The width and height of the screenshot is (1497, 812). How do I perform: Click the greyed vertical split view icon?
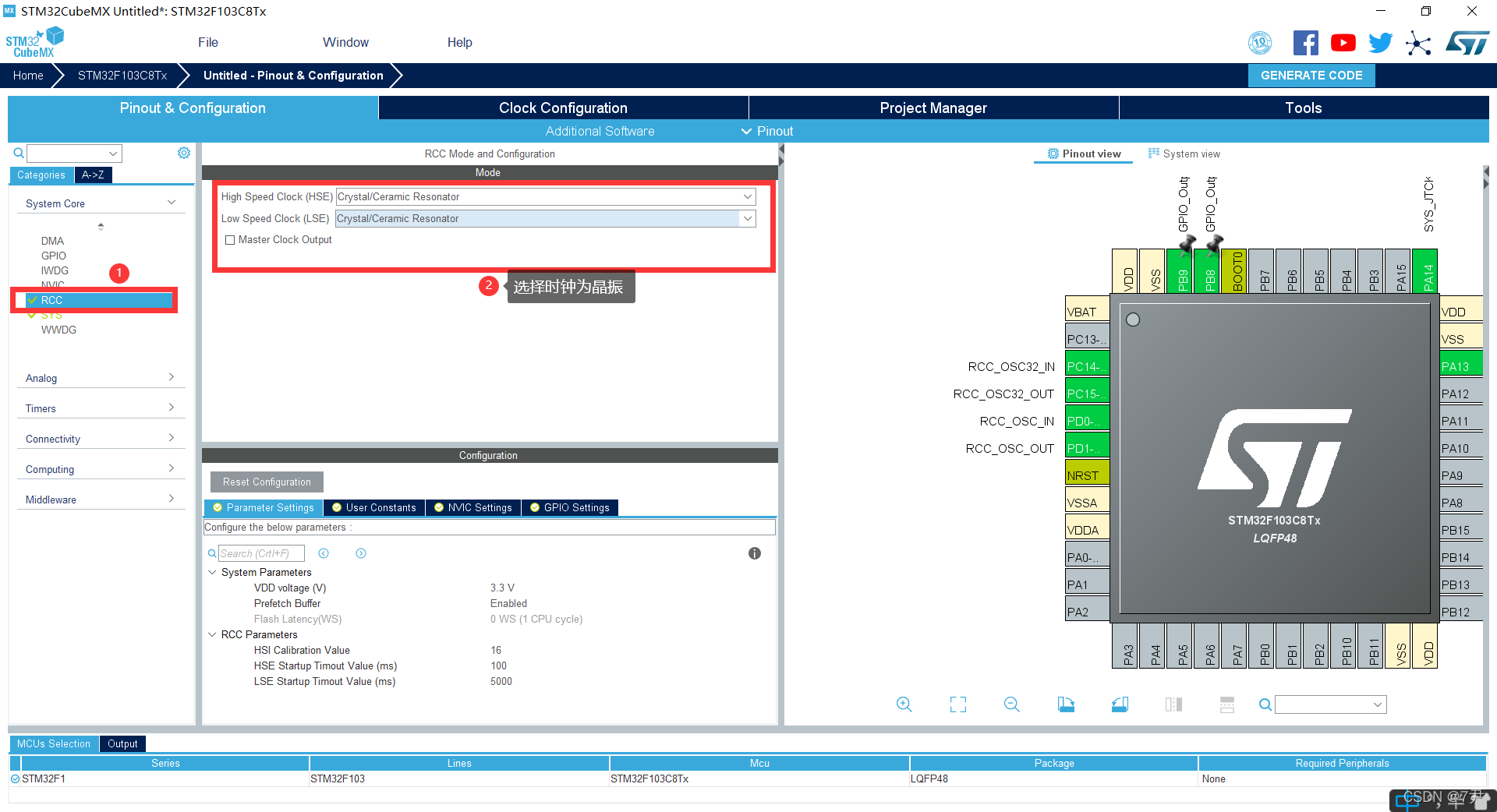click(x=1173, y=704)
